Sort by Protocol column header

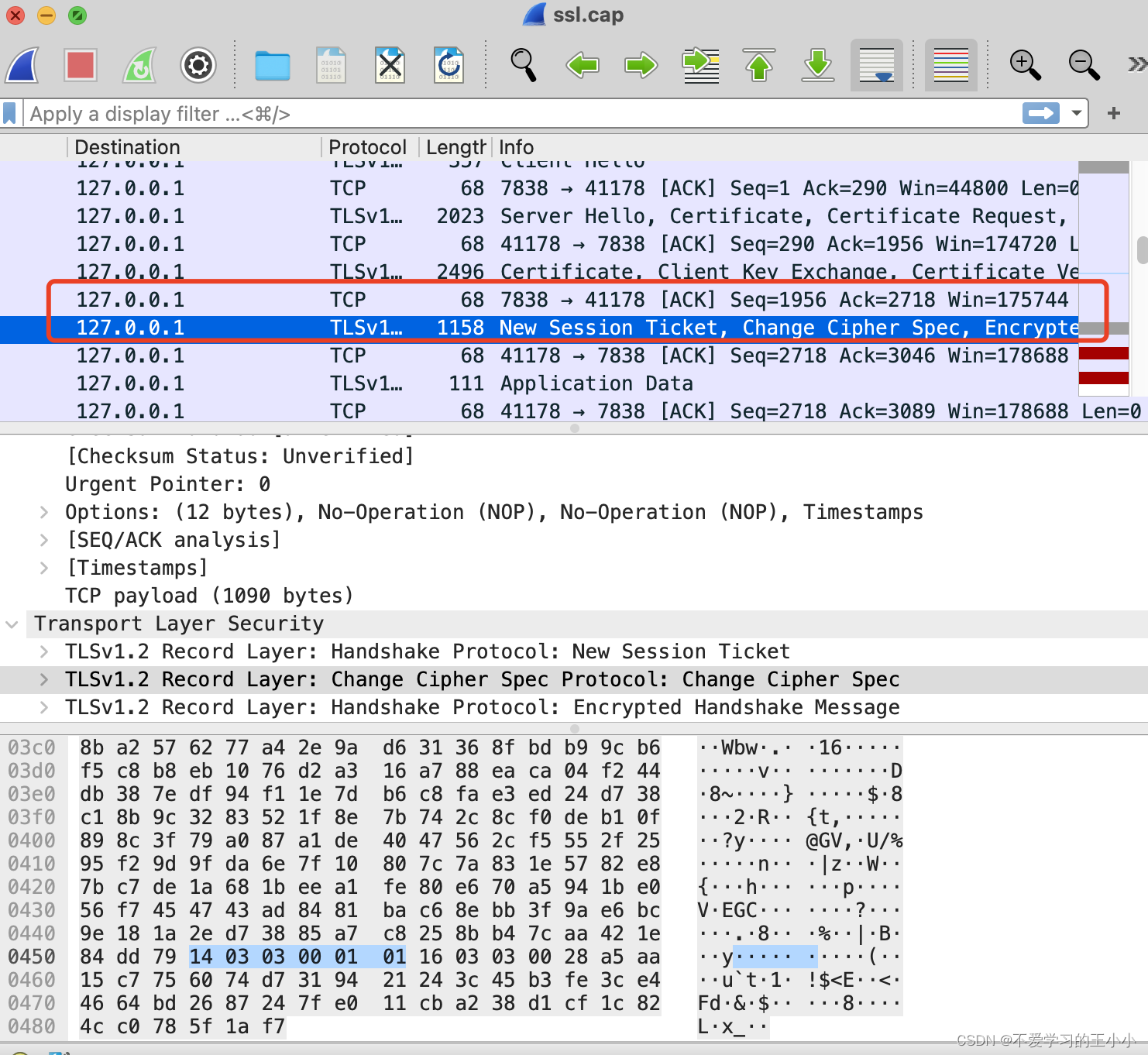coord(369,147)
